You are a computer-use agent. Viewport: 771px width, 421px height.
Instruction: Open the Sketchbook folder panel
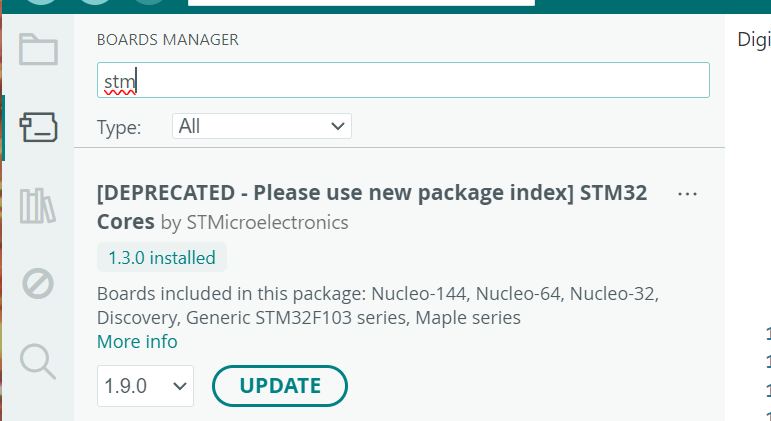[38, 49]
